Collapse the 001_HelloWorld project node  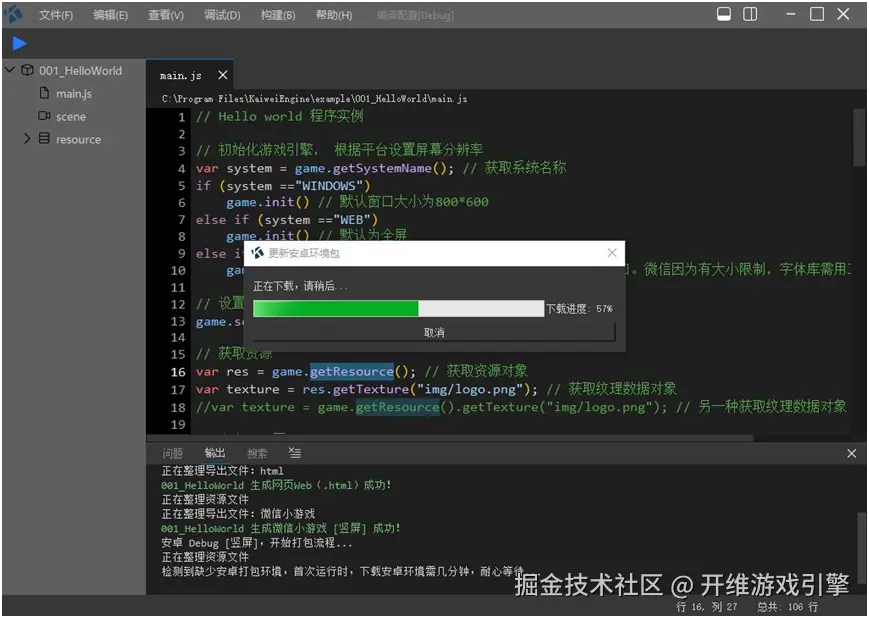(9, 70)
